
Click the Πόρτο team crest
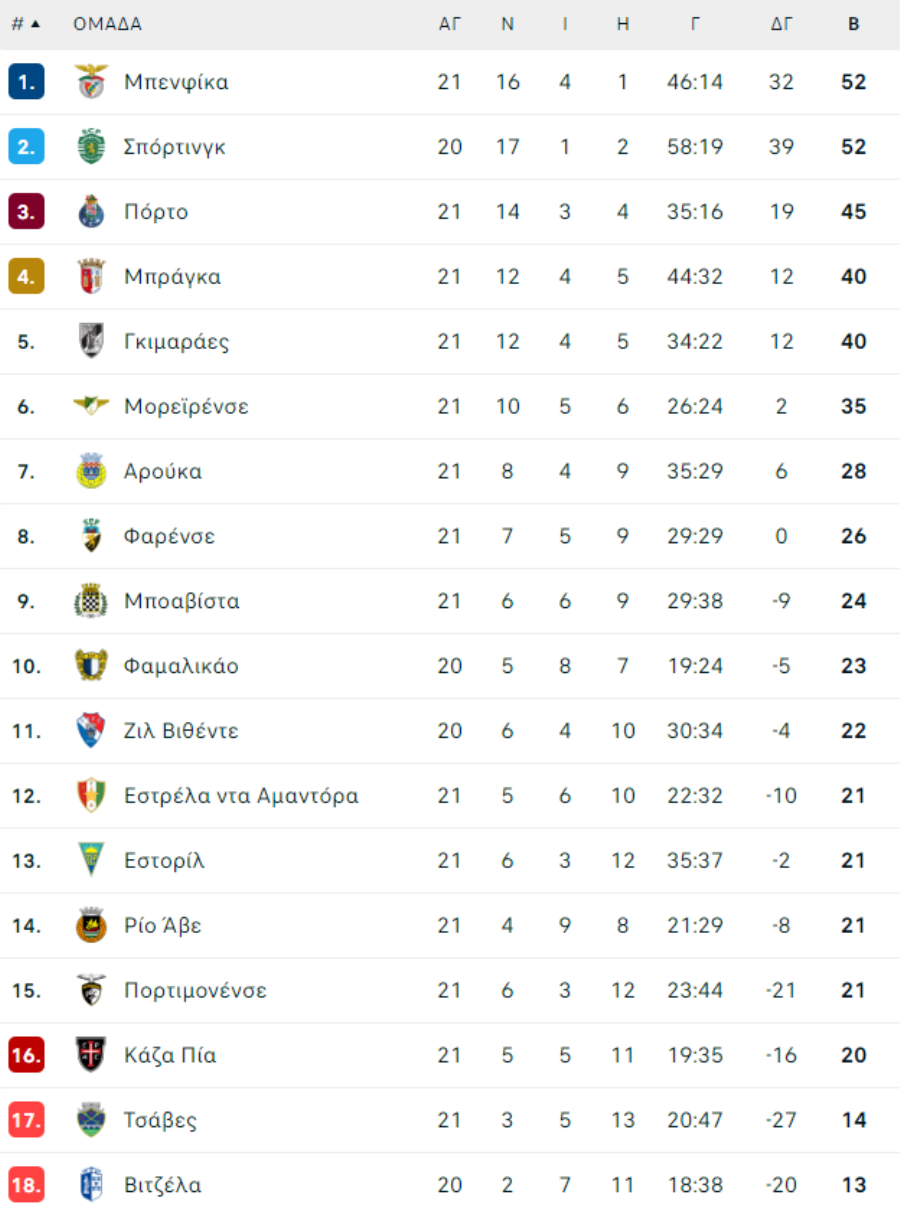click(91, 212)
